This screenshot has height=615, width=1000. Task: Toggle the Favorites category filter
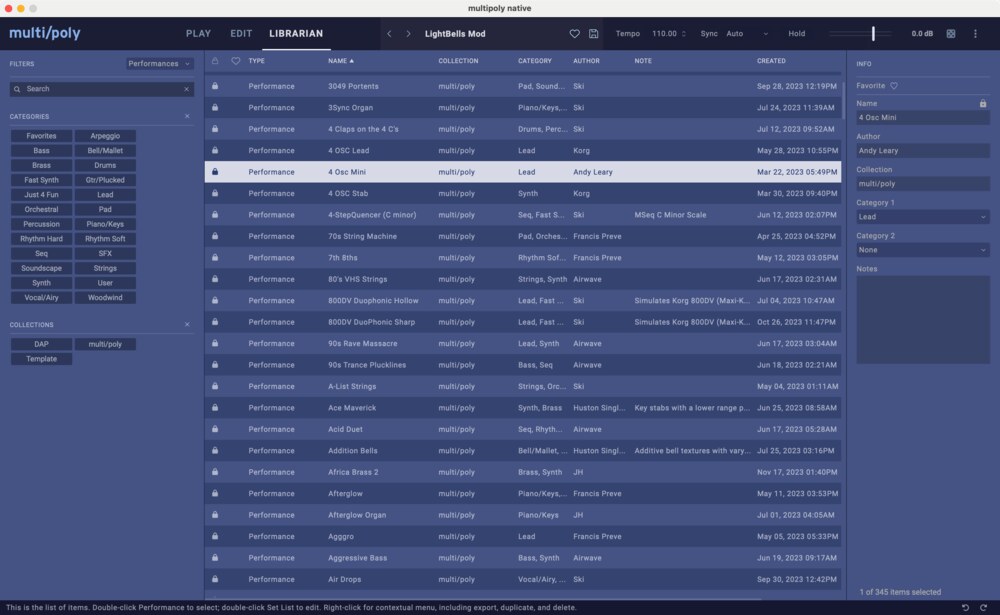tap(41, 136)
